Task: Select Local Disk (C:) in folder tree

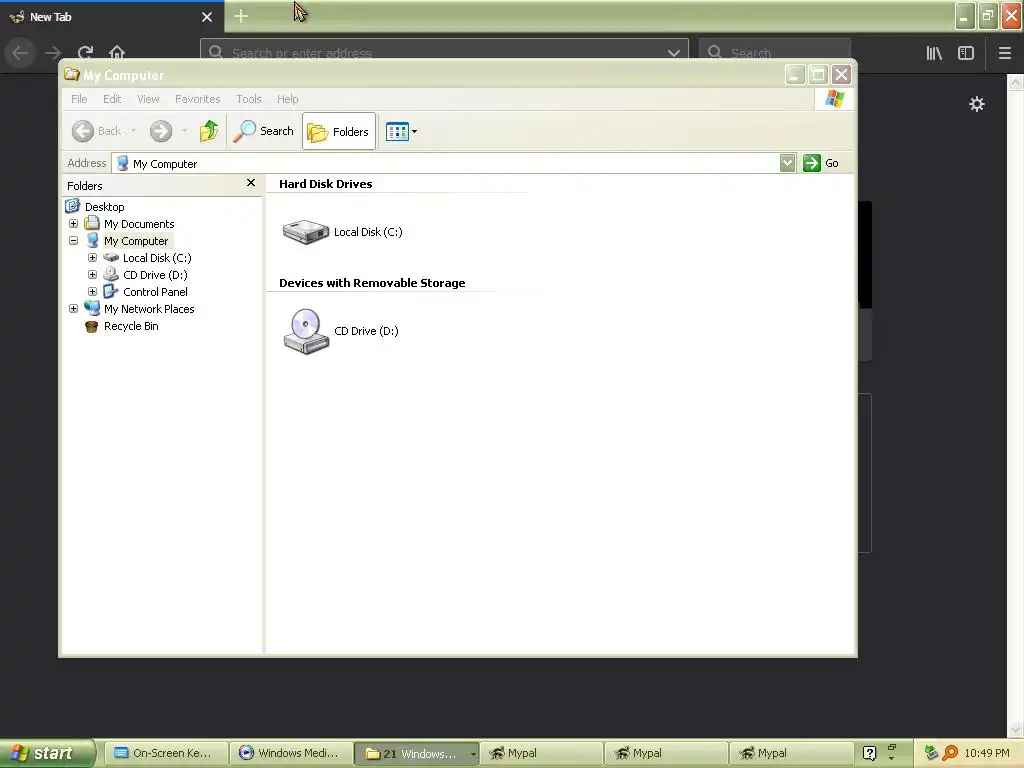Action: pos(157,258)
